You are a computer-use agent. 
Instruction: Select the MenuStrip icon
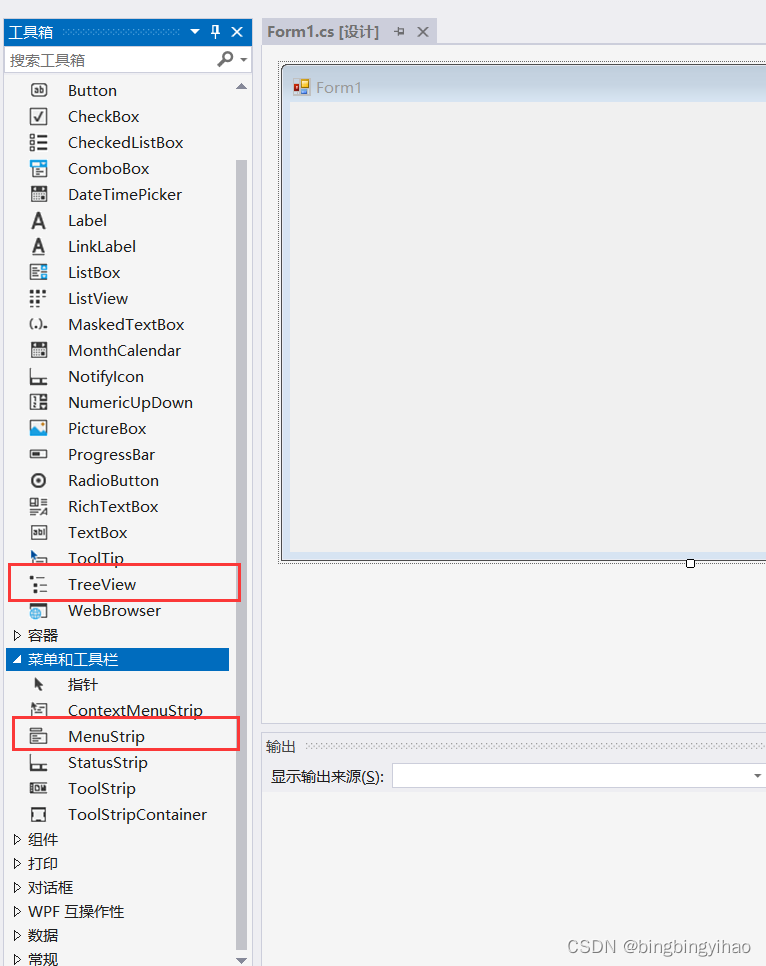click(38, 736)
